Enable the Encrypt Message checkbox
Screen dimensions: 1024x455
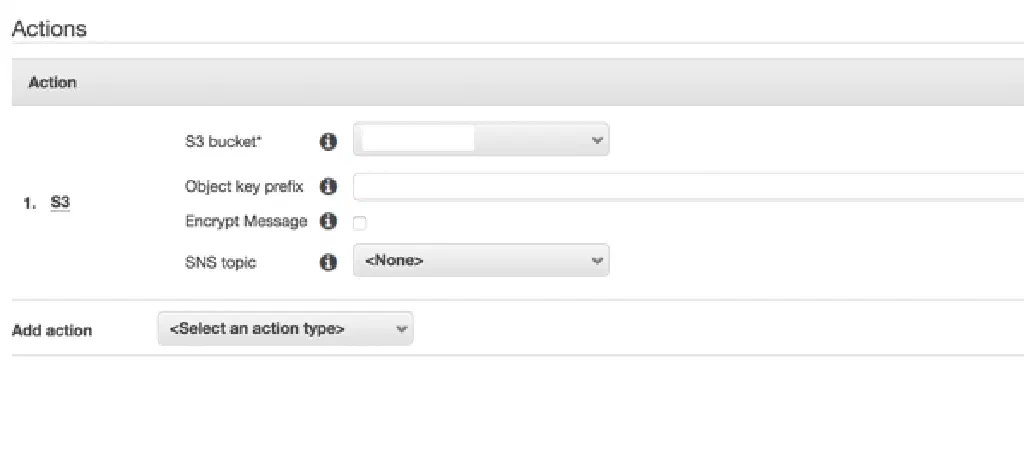click(360, 223)
